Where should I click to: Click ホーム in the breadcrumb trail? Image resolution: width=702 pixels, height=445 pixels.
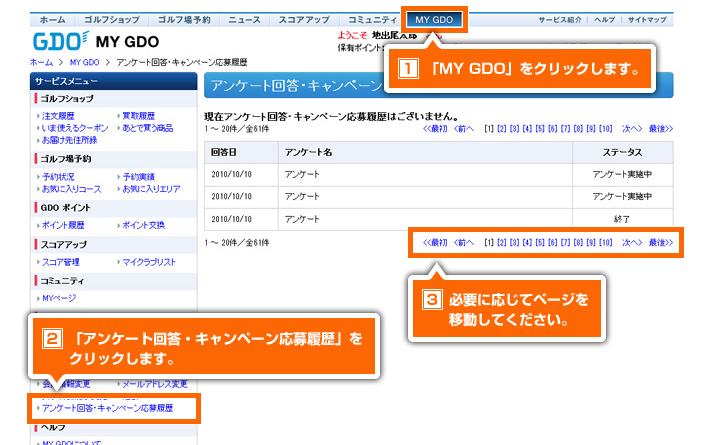41,62
